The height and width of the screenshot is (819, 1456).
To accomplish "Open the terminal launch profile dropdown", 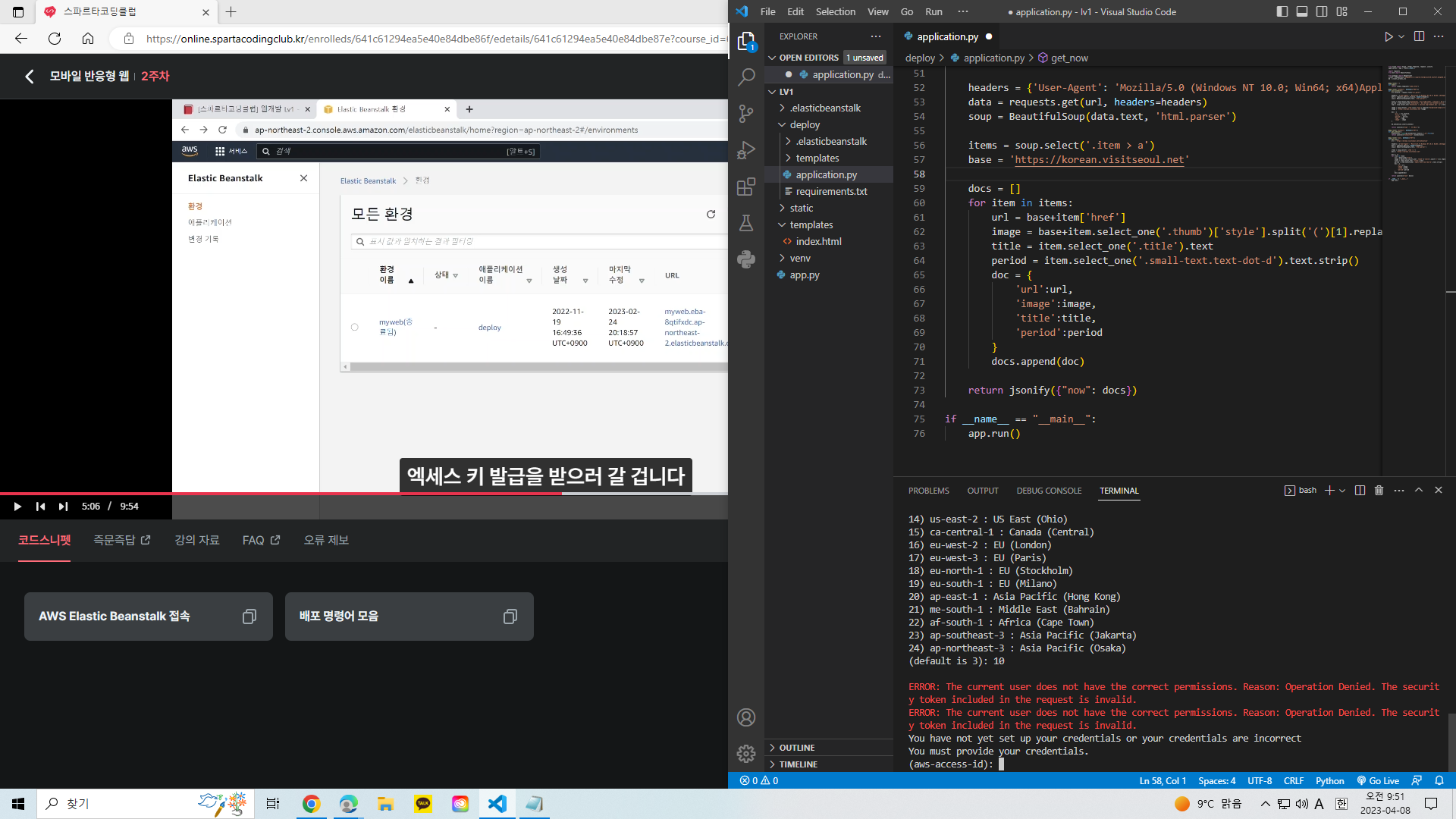I will 1342,491.
